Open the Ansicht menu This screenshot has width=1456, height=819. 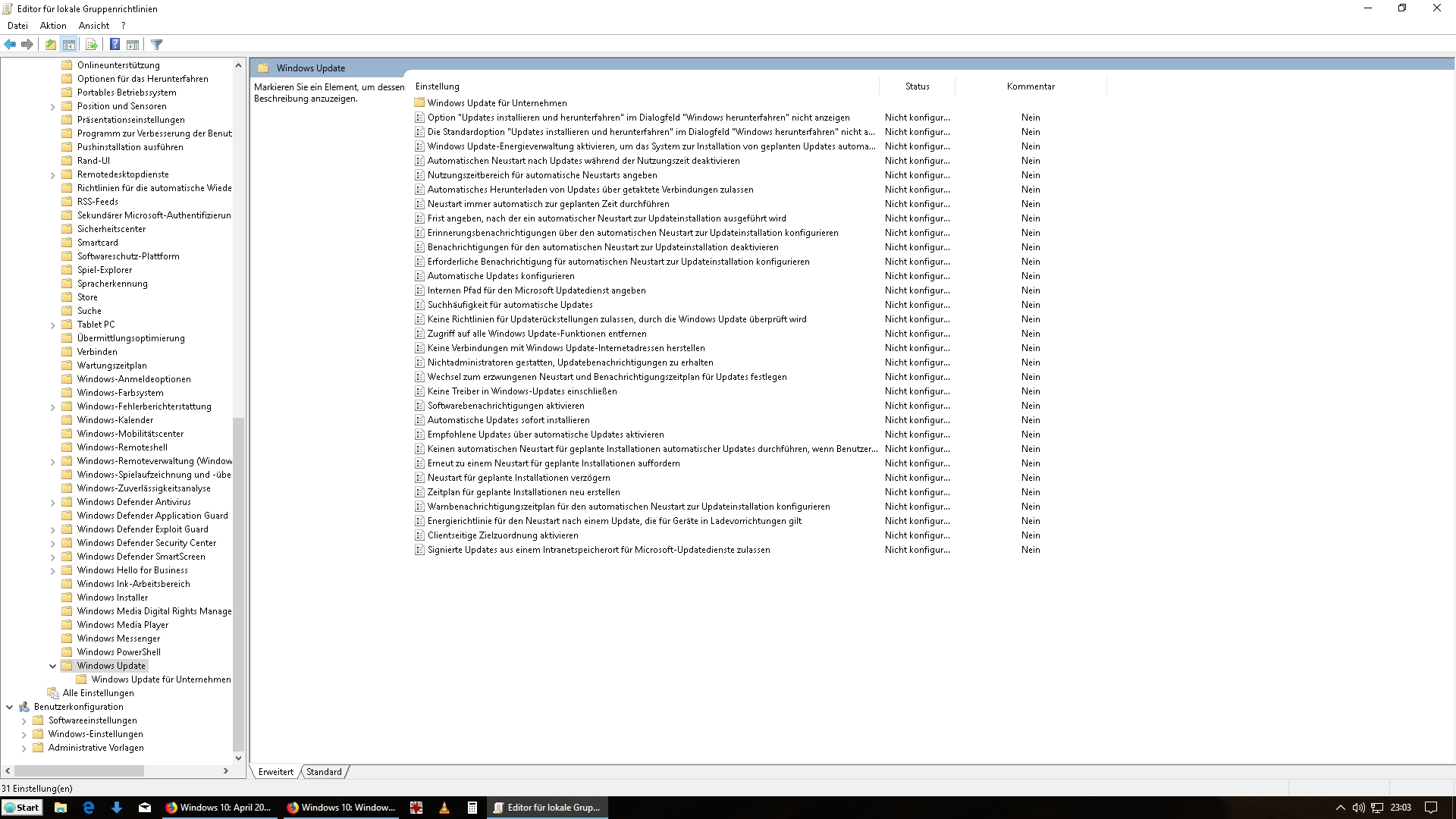point(94,25)
